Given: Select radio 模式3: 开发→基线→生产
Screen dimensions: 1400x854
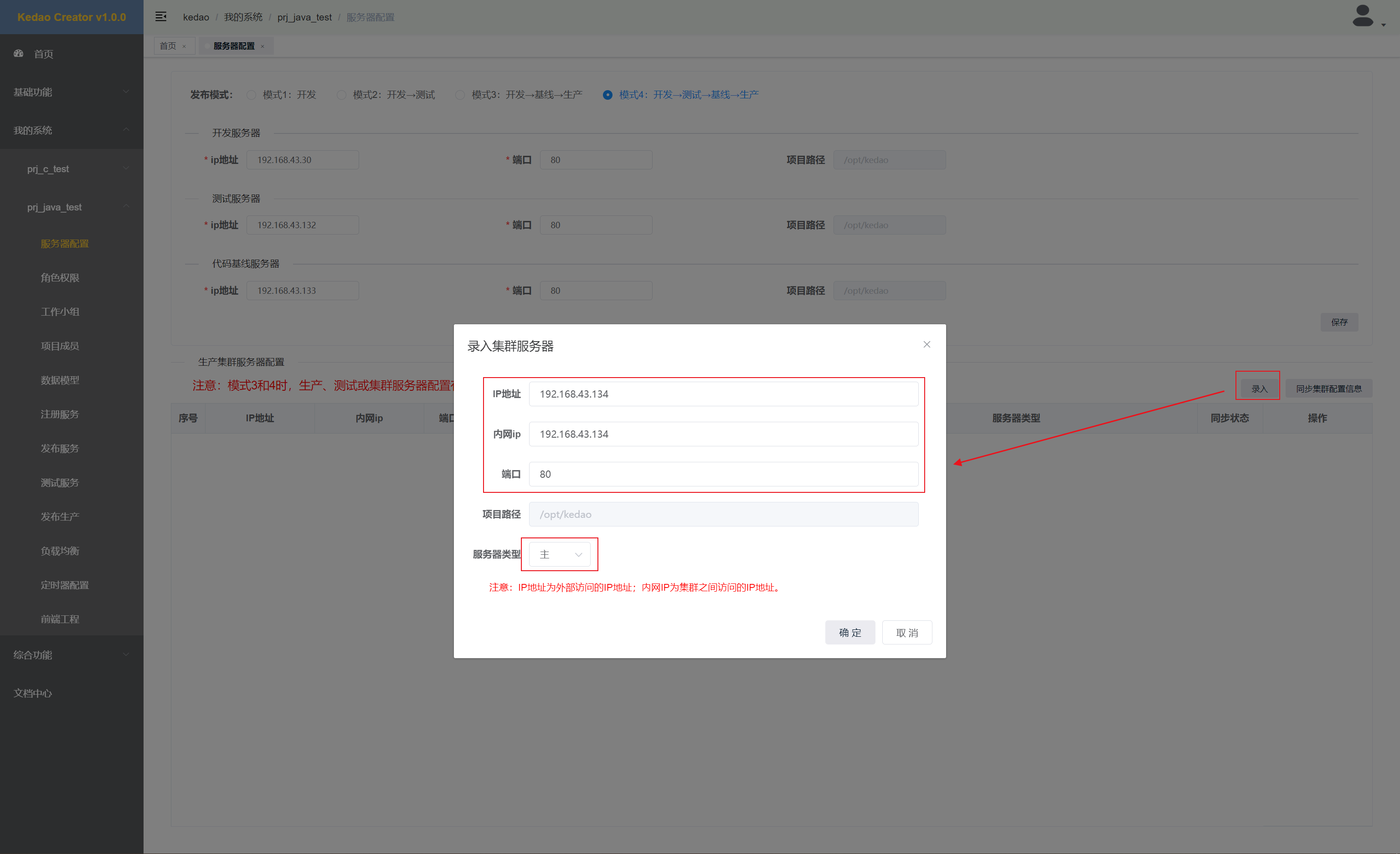Looking at the screenshot, I should coord(460,95).
